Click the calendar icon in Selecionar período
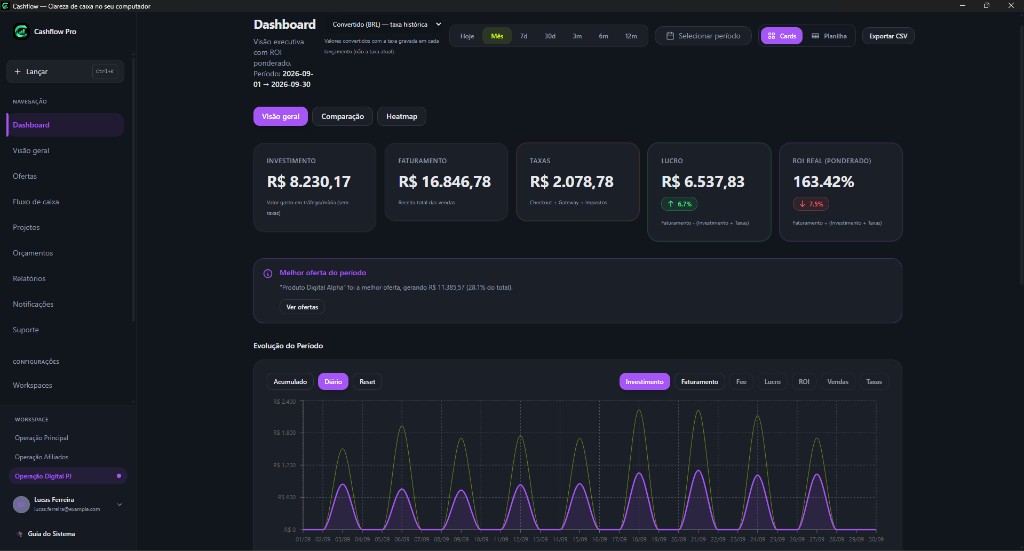Screen dimensions: 1024x551 pos(669,36)
